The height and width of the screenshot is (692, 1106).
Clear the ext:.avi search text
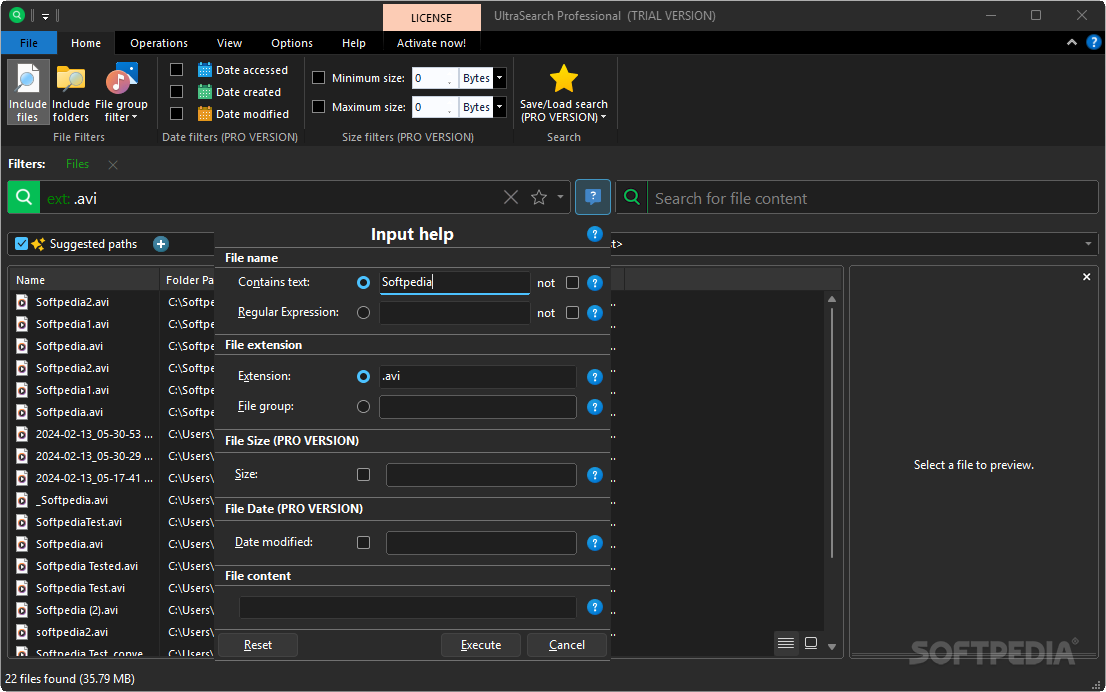pyautogui.click(x=511, y=198)
